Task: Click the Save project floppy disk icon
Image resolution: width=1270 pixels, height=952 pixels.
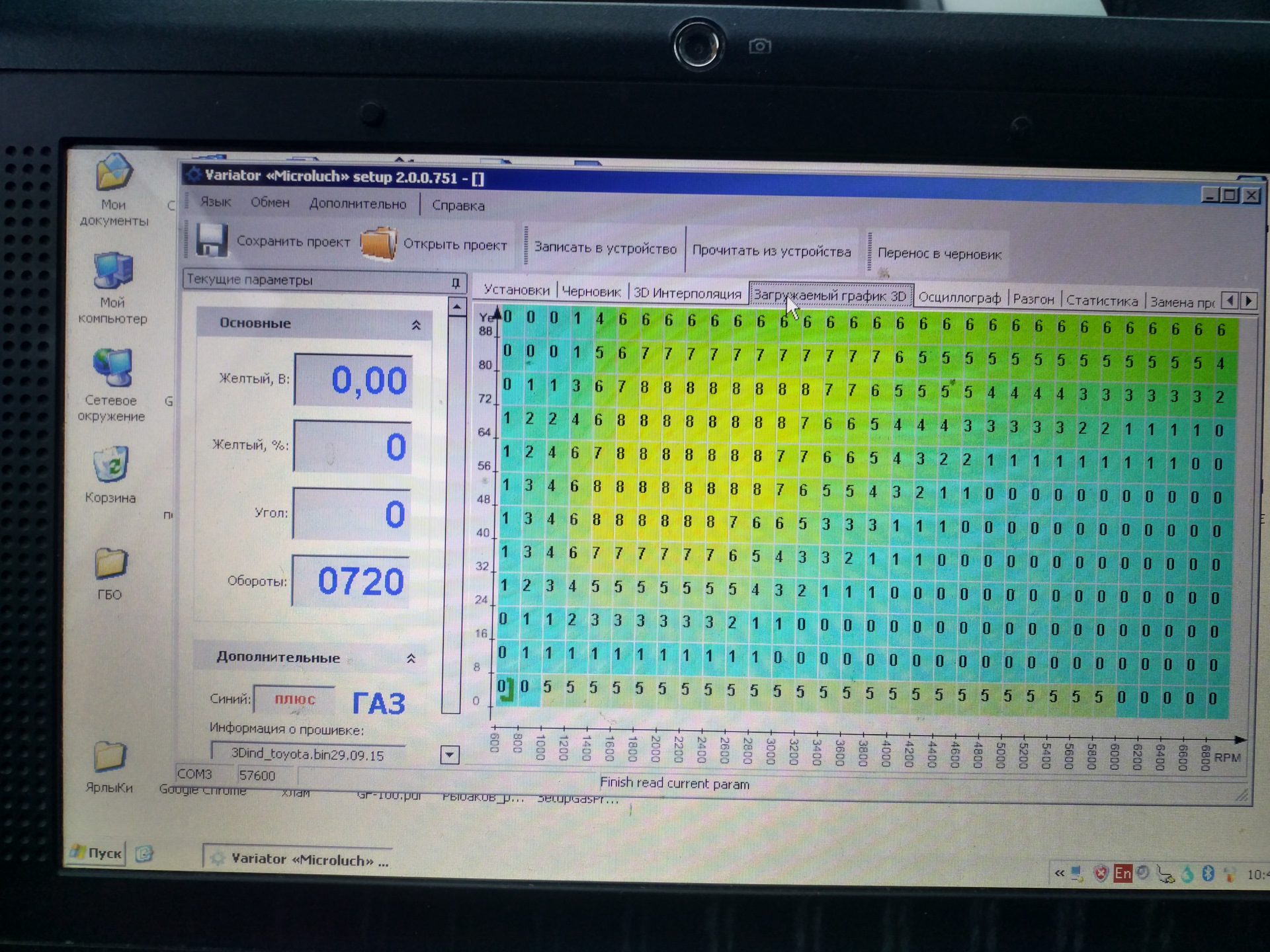Action: [212, 241]
